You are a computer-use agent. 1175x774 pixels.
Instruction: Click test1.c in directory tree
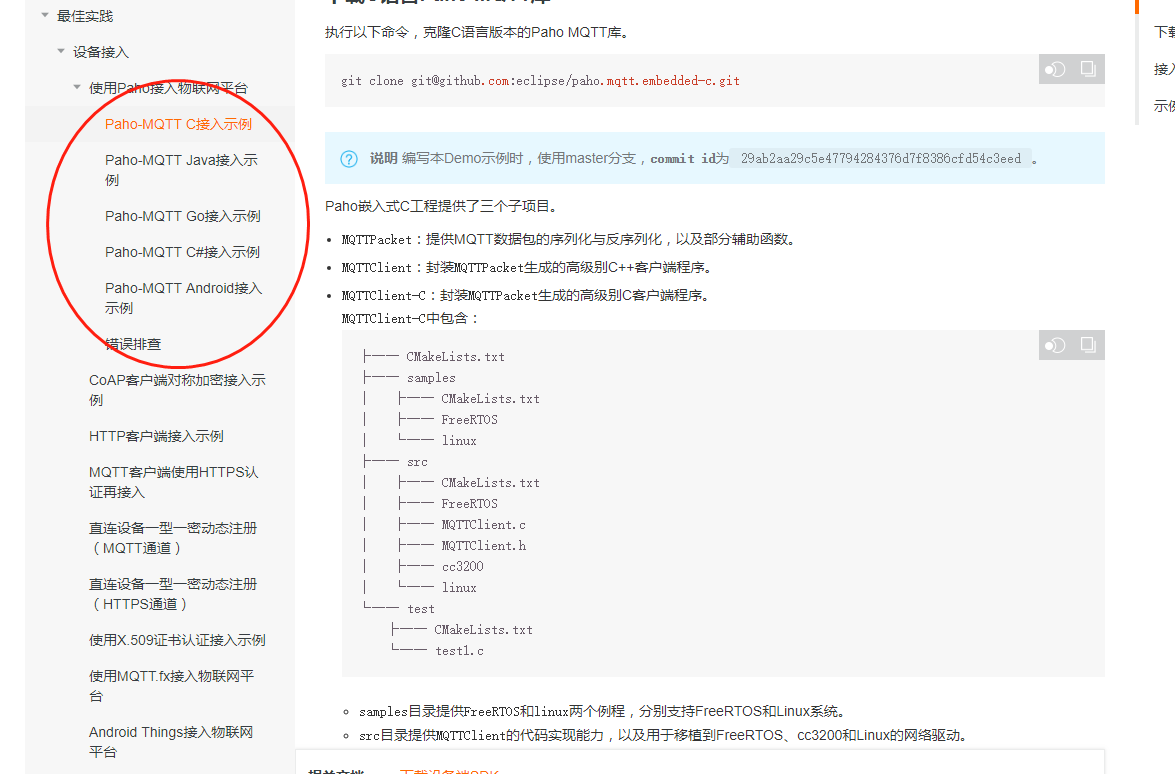(459, 651)
